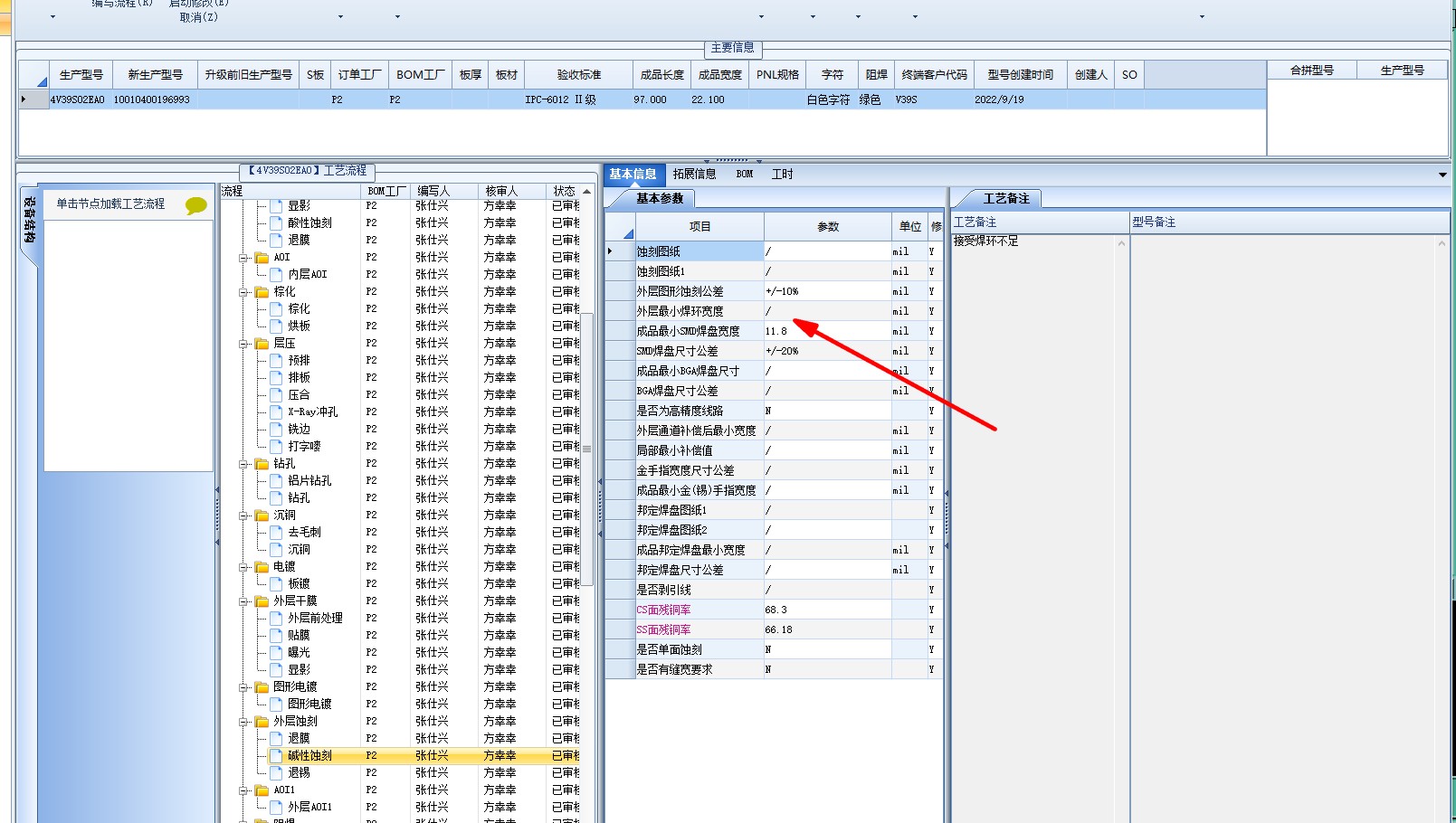The height and width of the screenshot is (823, 1456).
Task: Click the document icon beside 退锡
Action: point(277,772)
